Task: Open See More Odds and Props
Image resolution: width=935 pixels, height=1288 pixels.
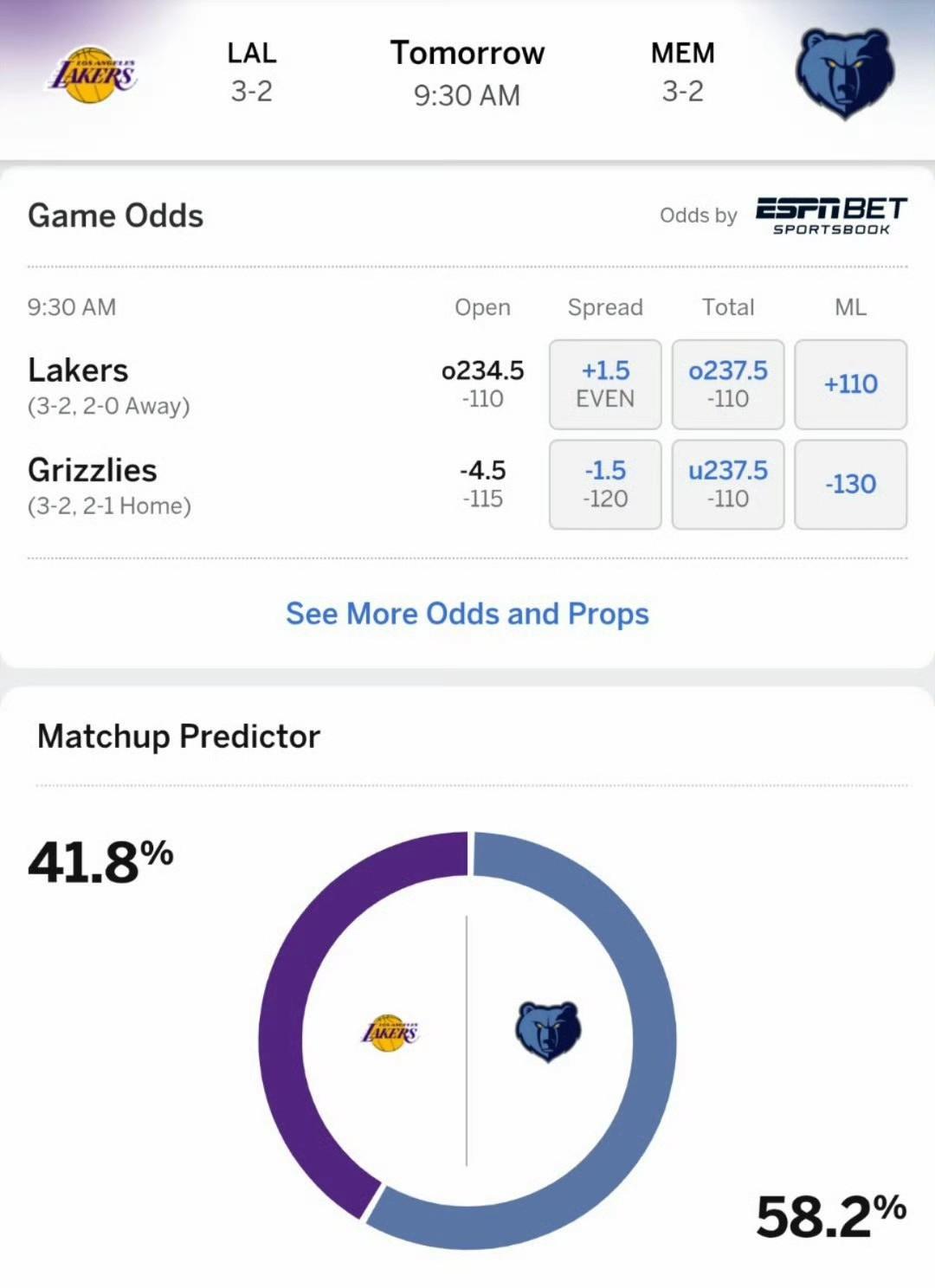Action: point(467,614)
